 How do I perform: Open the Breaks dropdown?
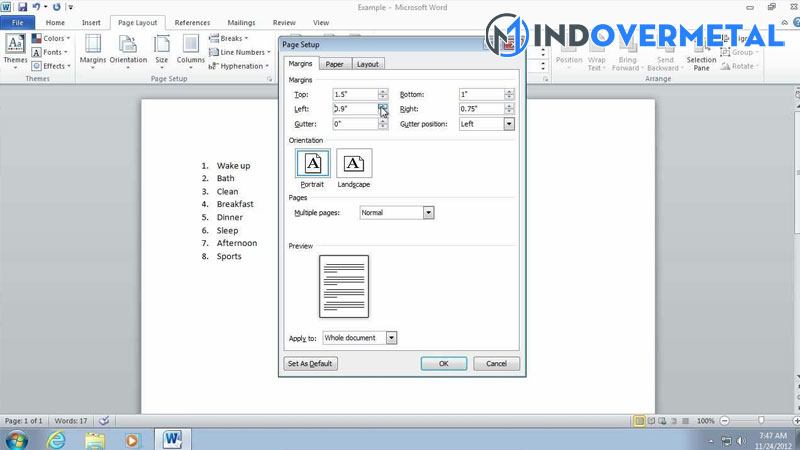tap(229, 38)
